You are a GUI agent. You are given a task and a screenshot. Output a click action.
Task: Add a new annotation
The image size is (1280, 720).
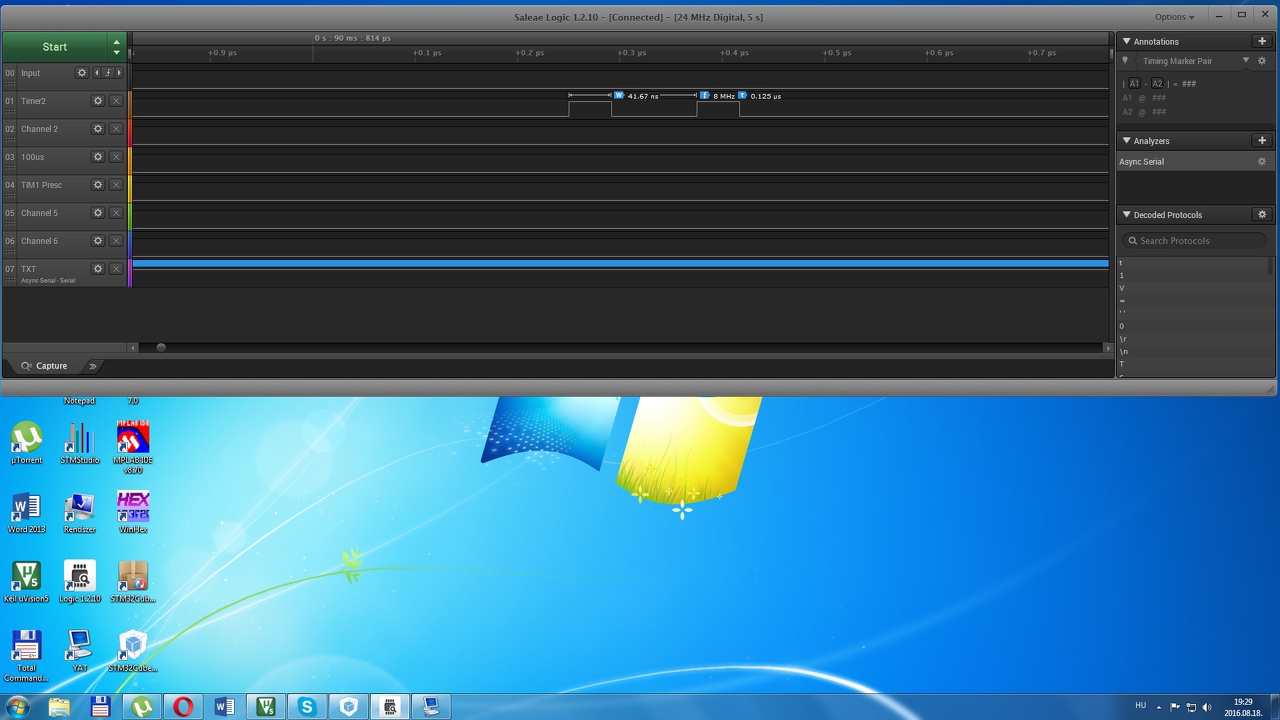pos(1262,42)
